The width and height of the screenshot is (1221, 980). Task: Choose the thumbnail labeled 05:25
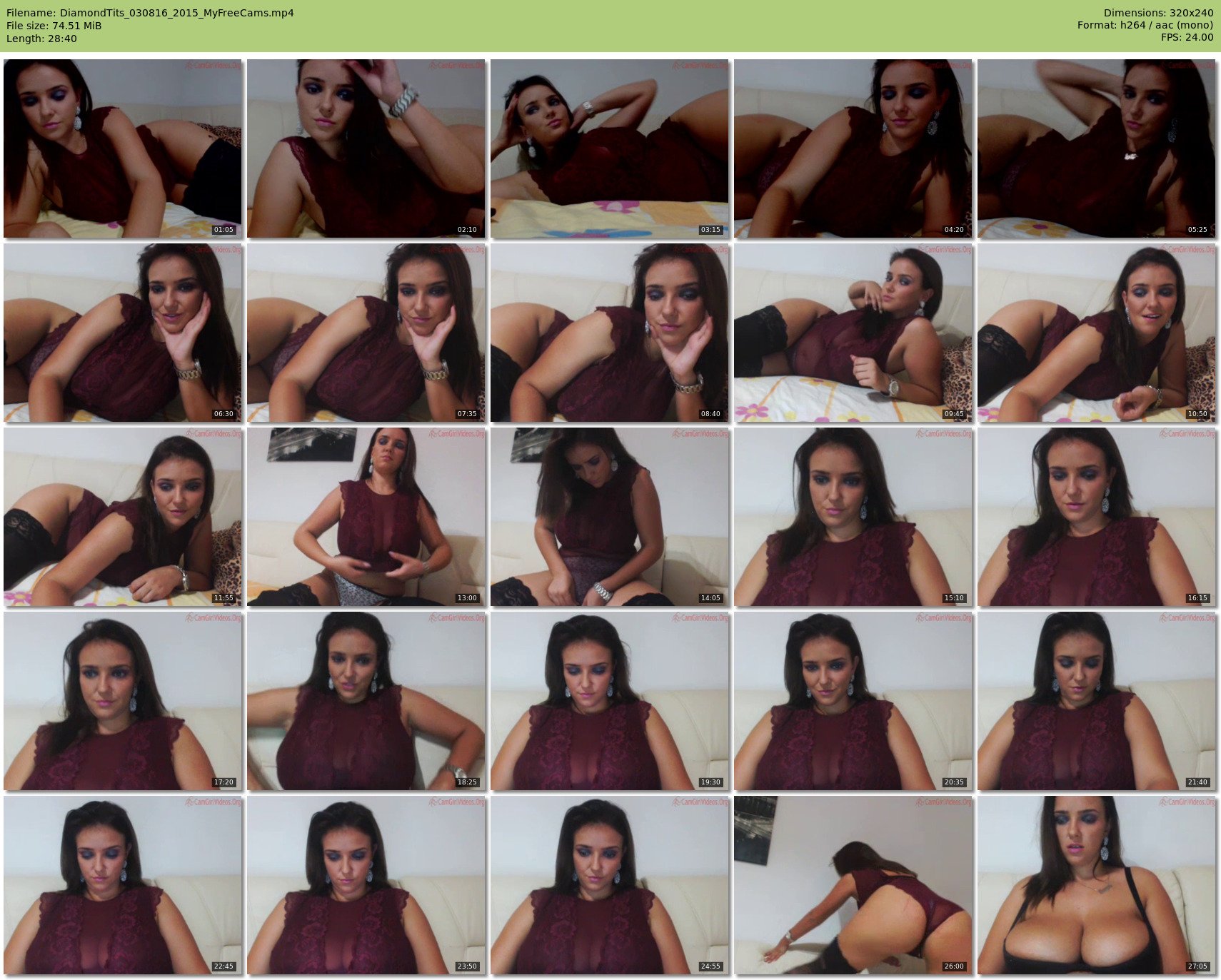1096,148
